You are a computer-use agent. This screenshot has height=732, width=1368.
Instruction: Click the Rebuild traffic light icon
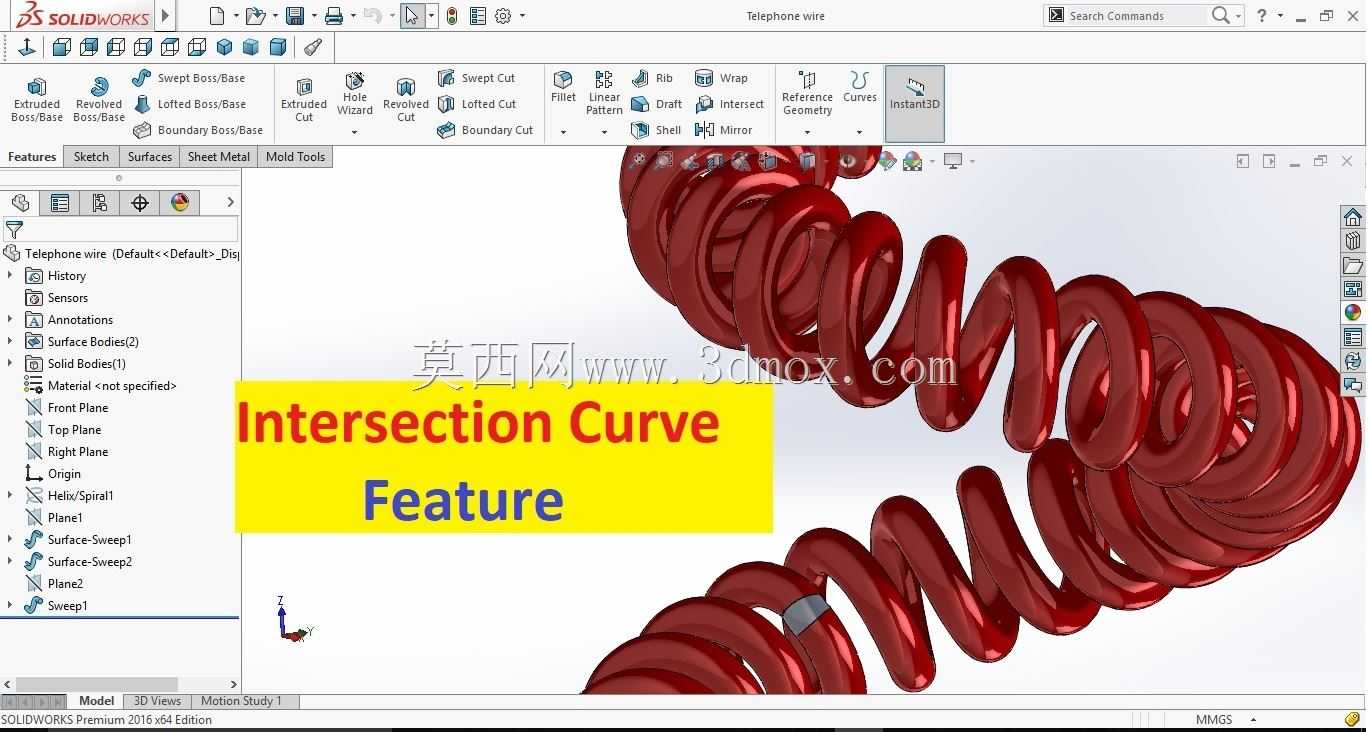452,16
